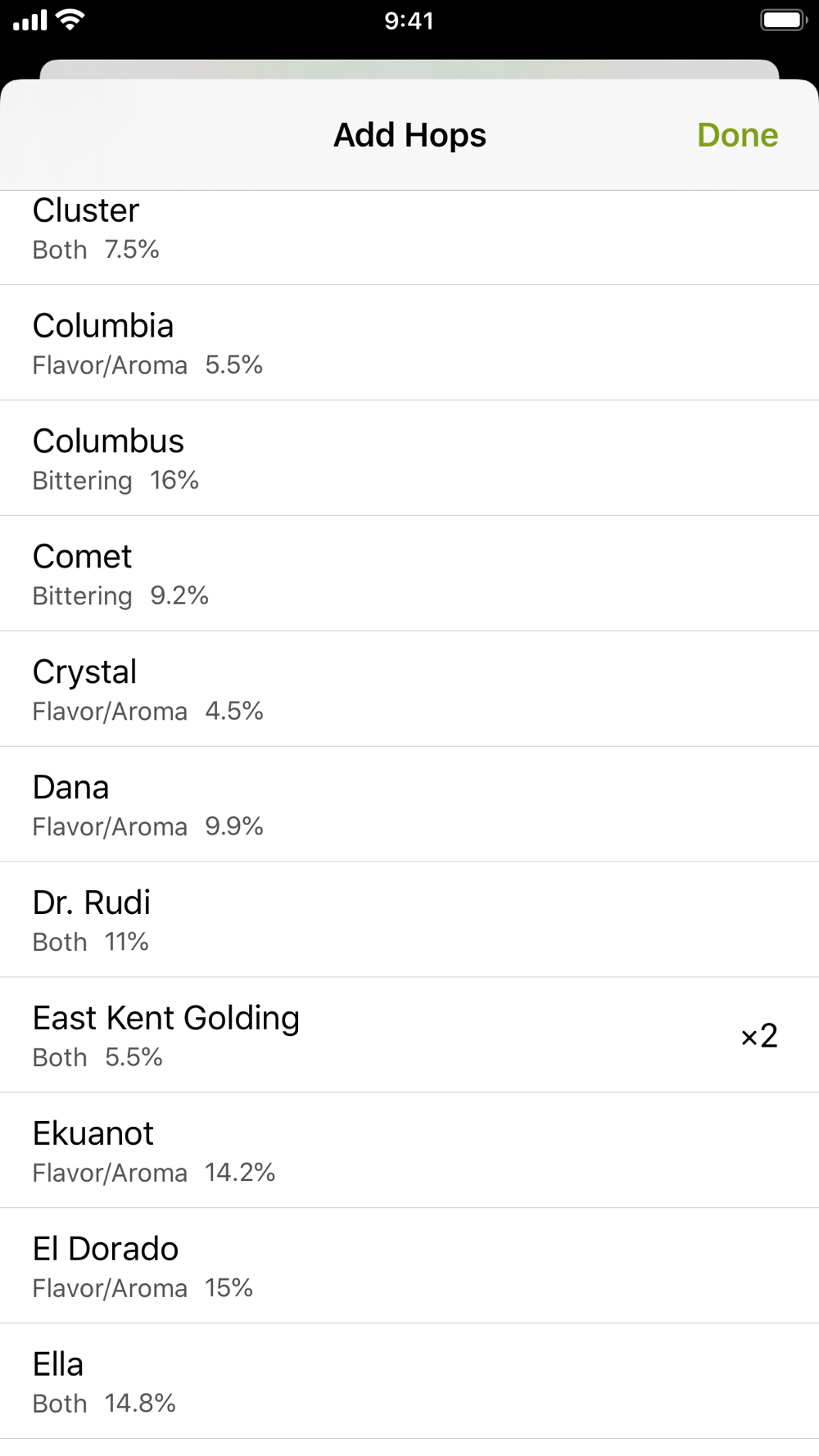Tap the WiFi status icon

pyautogui.click(x=71, y=20)
